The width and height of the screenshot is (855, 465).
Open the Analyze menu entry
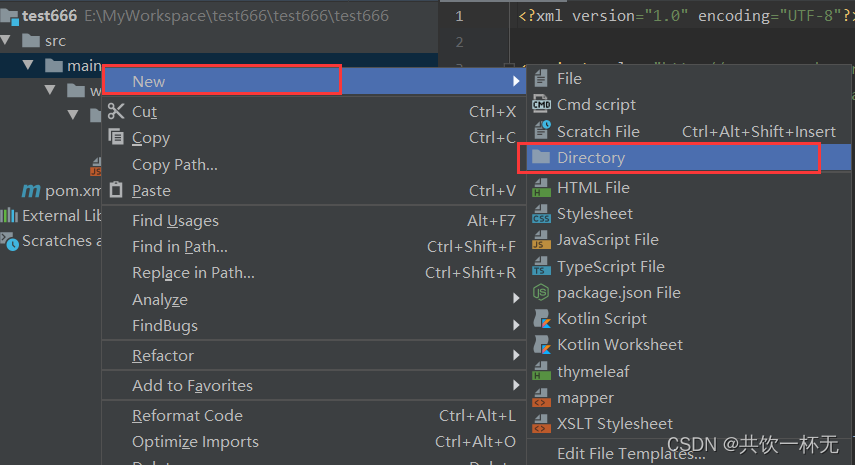[x=314, y=299]
